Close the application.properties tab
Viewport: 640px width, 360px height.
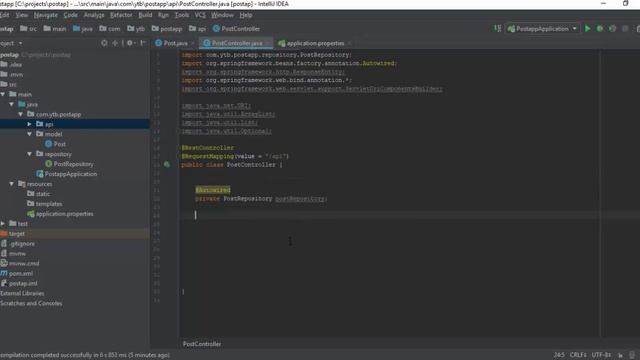[x=349, y=43]
